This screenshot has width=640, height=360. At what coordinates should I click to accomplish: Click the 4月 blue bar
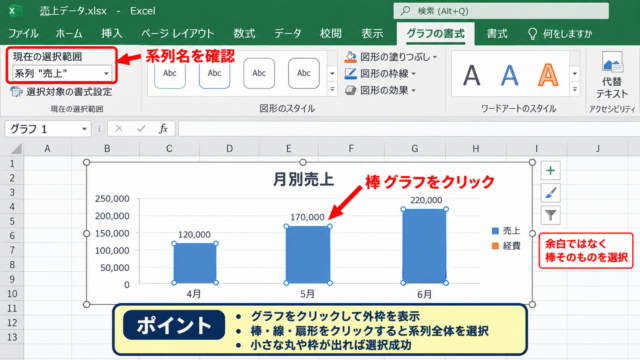coord(195,263)
